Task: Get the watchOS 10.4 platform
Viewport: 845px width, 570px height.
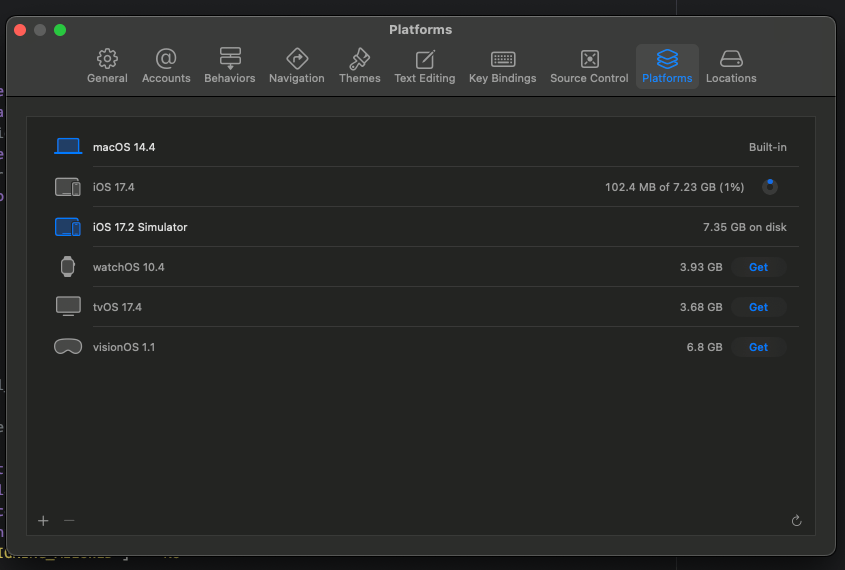Action: tap(758, 267)
